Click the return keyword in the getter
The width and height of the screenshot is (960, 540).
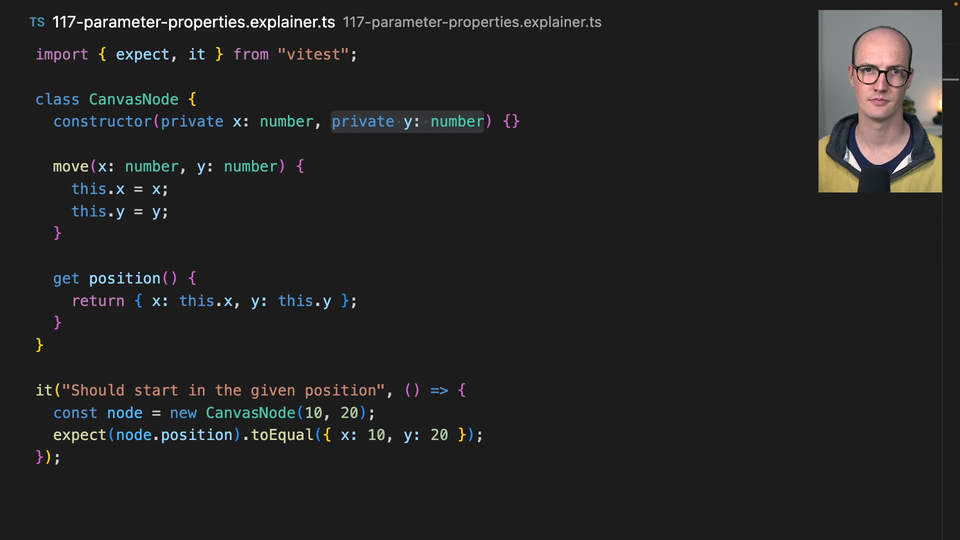pos(97,300)
